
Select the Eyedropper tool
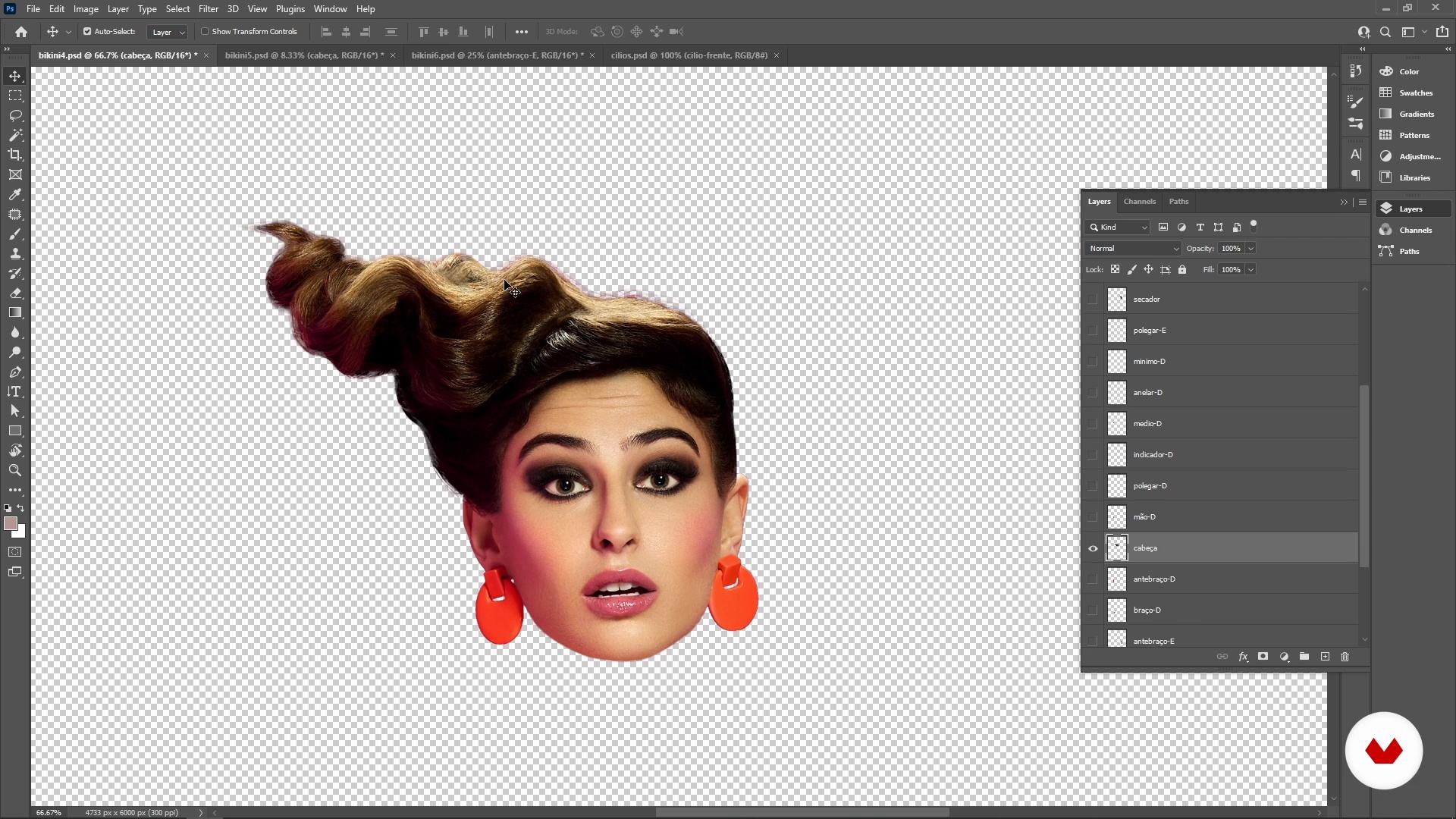click(15, 194)
